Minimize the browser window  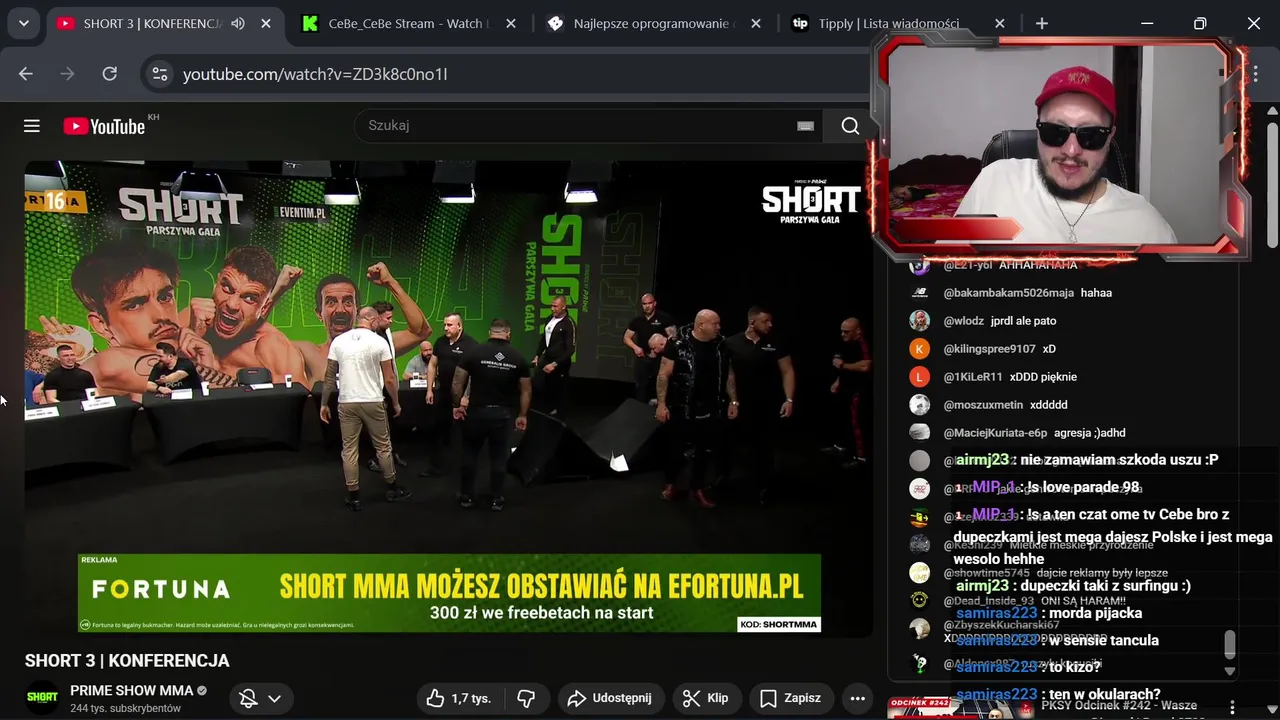[x=1147, y=23]
